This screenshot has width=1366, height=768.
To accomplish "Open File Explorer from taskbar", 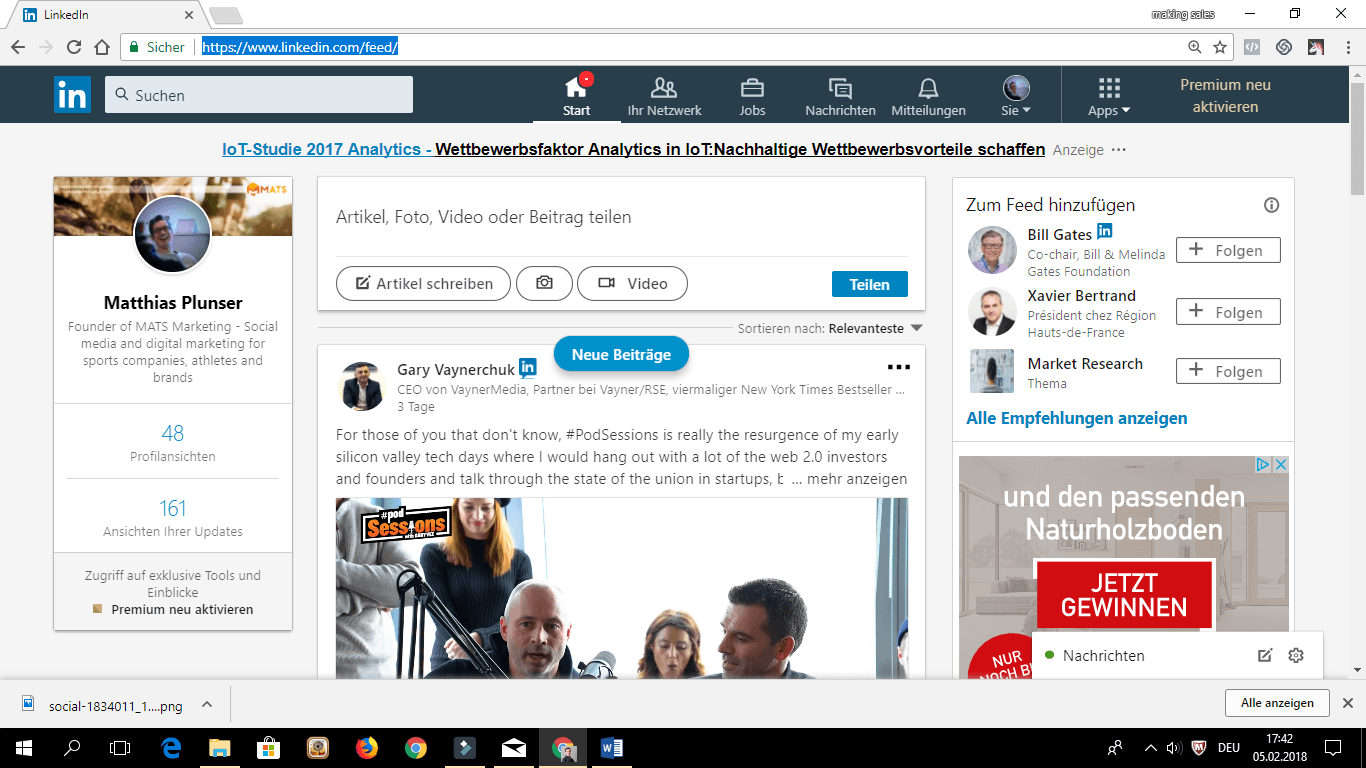I will pos(220,747).
